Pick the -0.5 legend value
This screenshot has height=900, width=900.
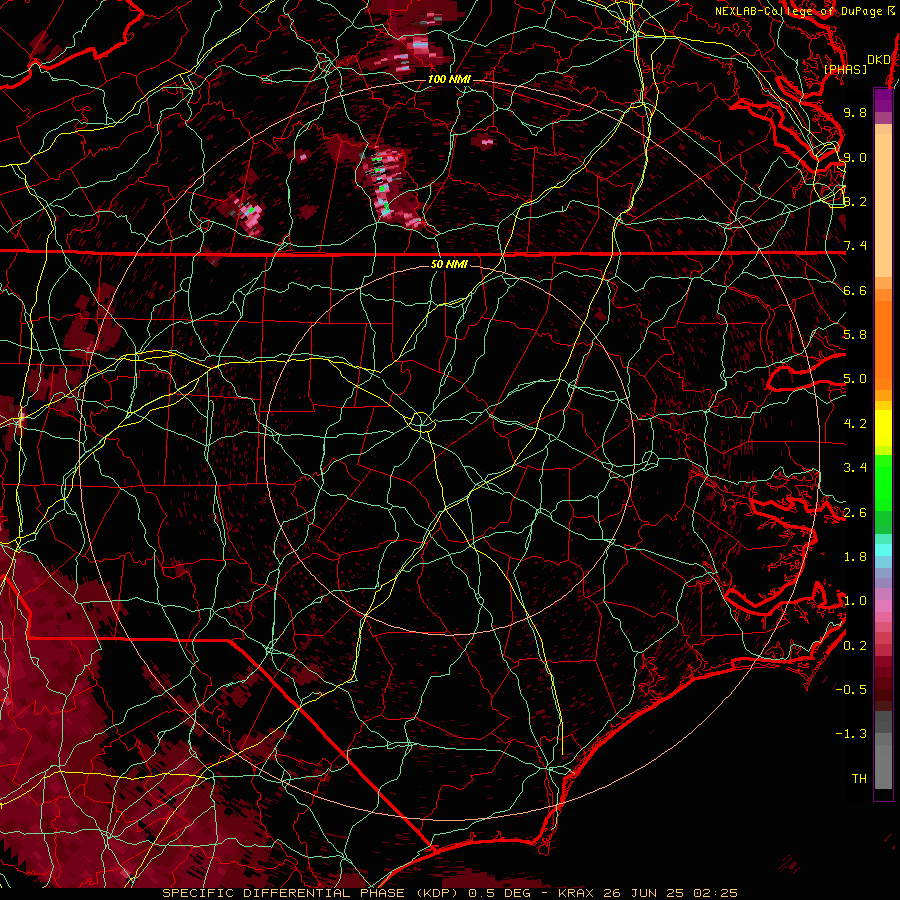point(851,690)
